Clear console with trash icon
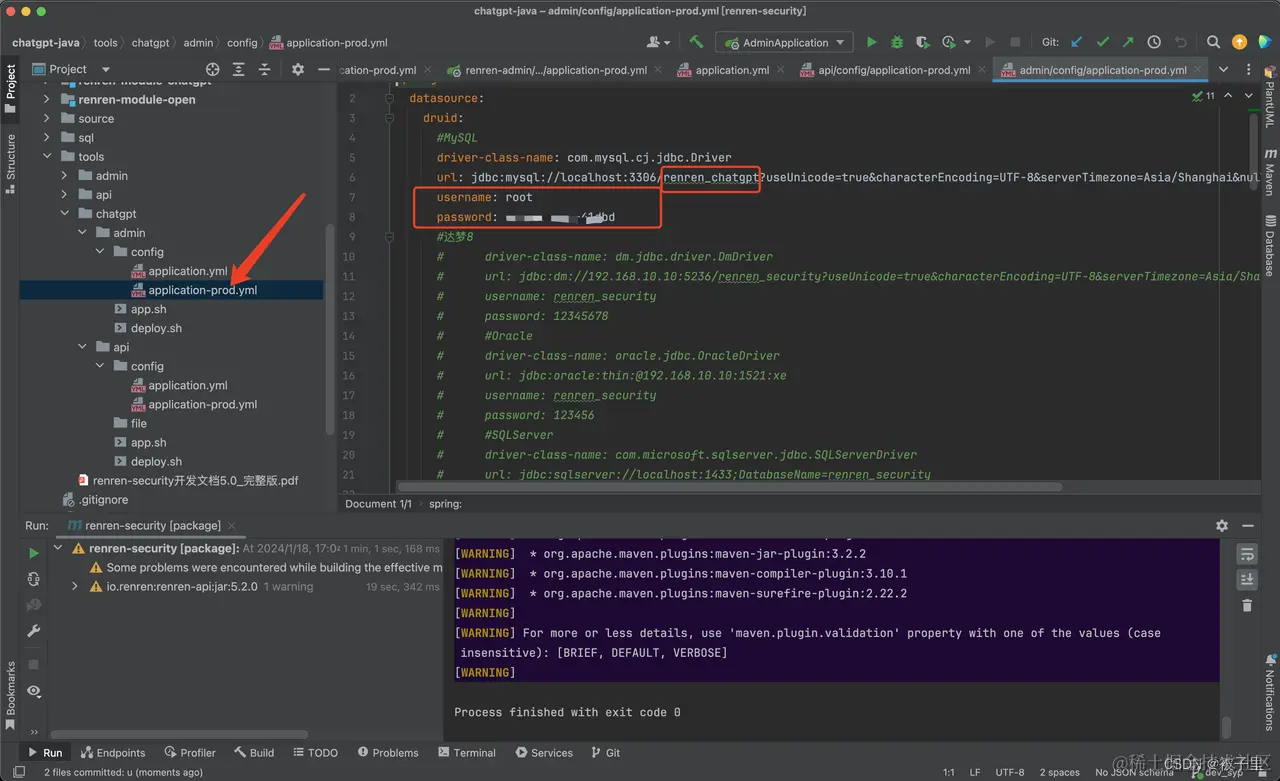The height and width of the screenshot is (781, 1280). (1246, 605)
